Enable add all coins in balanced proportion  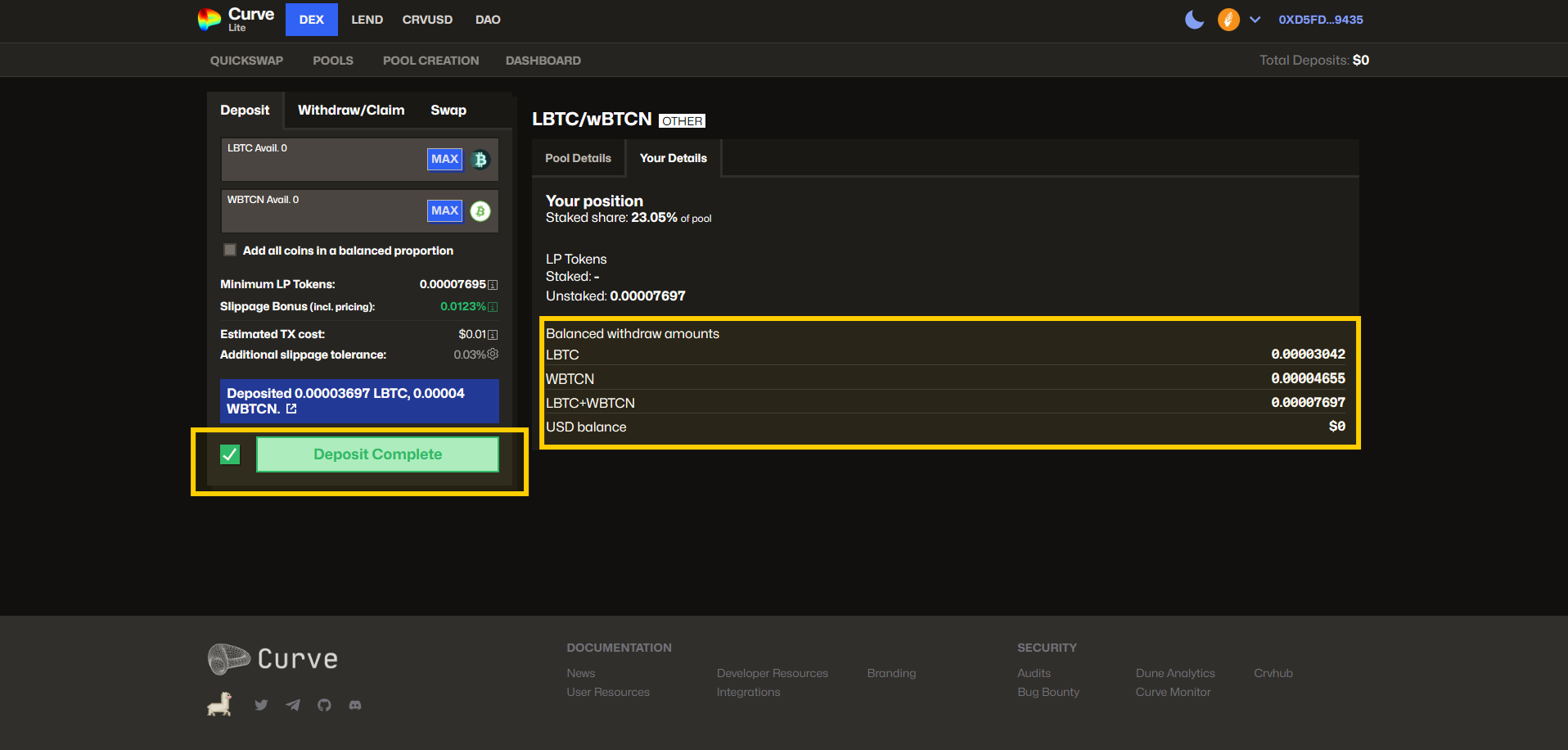pyautogui.click(x=230, y=250)
